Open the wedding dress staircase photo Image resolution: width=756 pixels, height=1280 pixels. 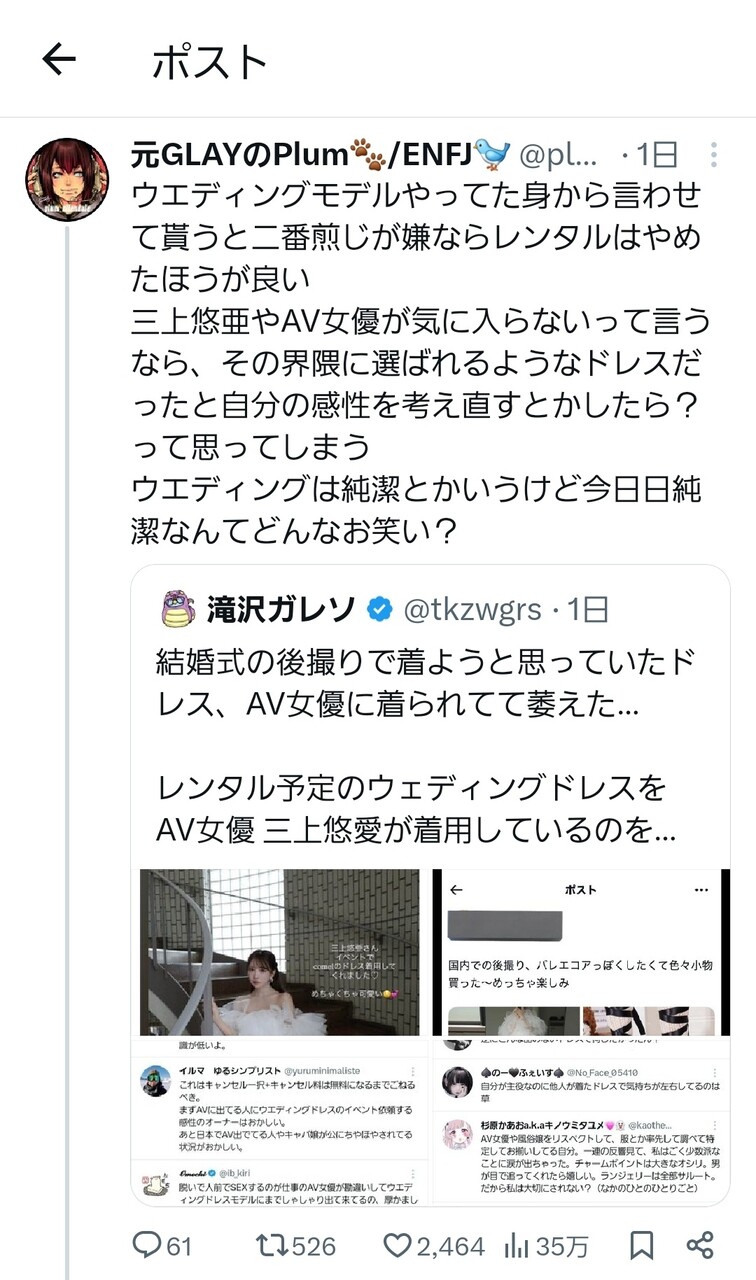click(280, 952)
